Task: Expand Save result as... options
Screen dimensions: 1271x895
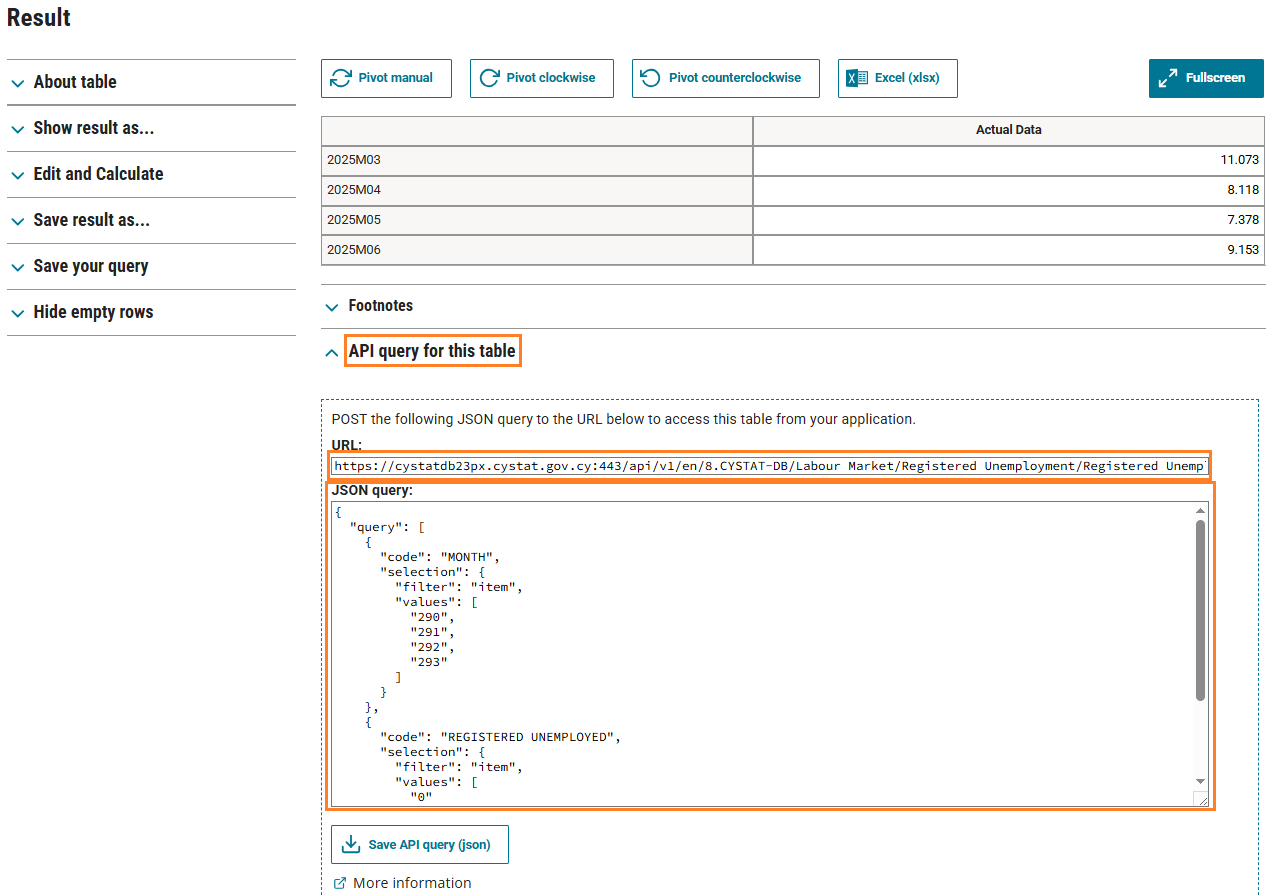Action: coord(91,220)
